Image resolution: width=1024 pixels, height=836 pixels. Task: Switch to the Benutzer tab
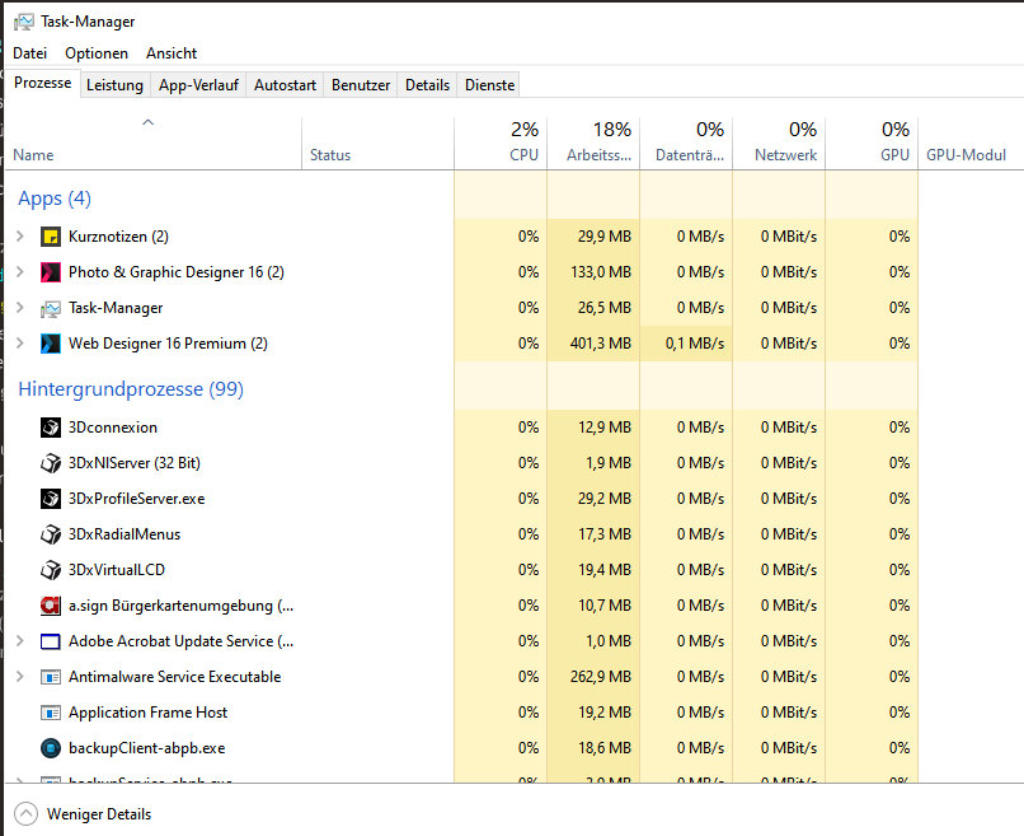pyautogui.click(x=360, y=85)
